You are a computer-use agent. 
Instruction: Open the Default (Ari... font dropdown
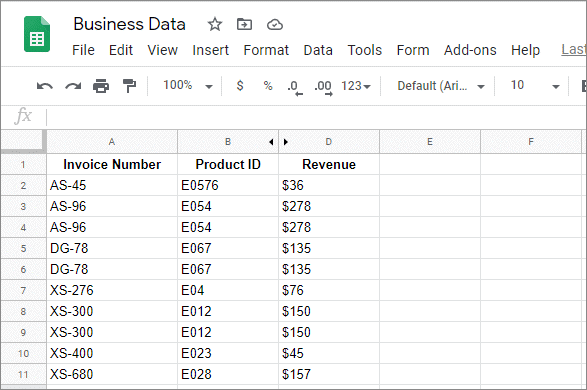click(x=441, y=86)
